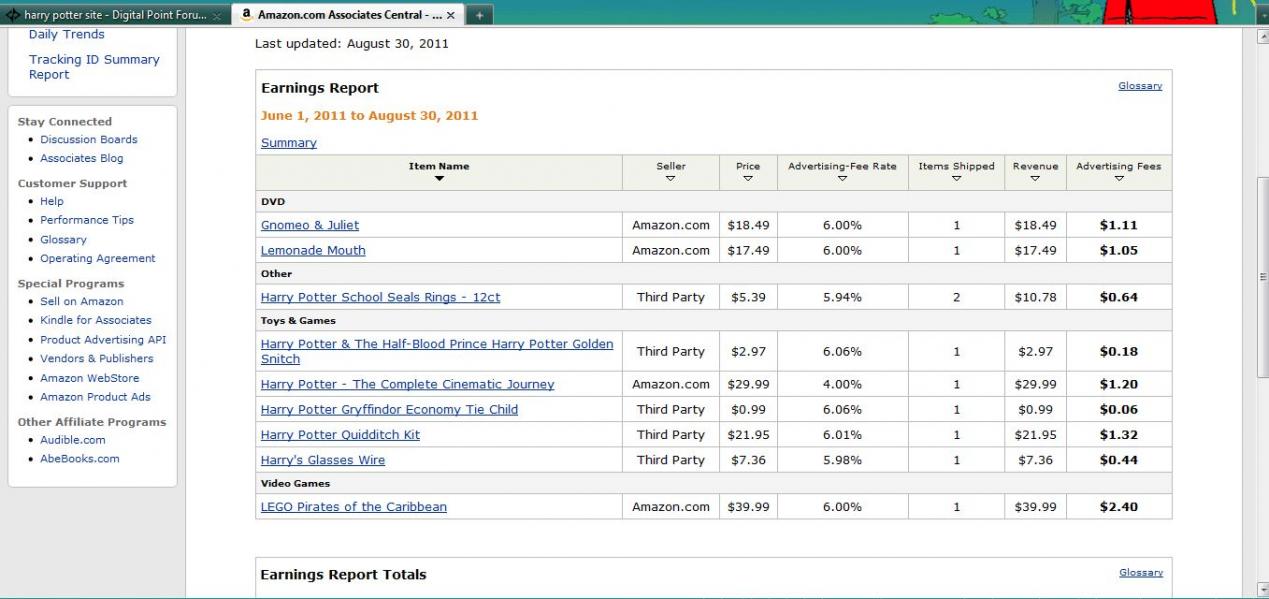Screen dimensions: 1269x599
Task: Open Kindle for Associates link
Action: (96, 320)
